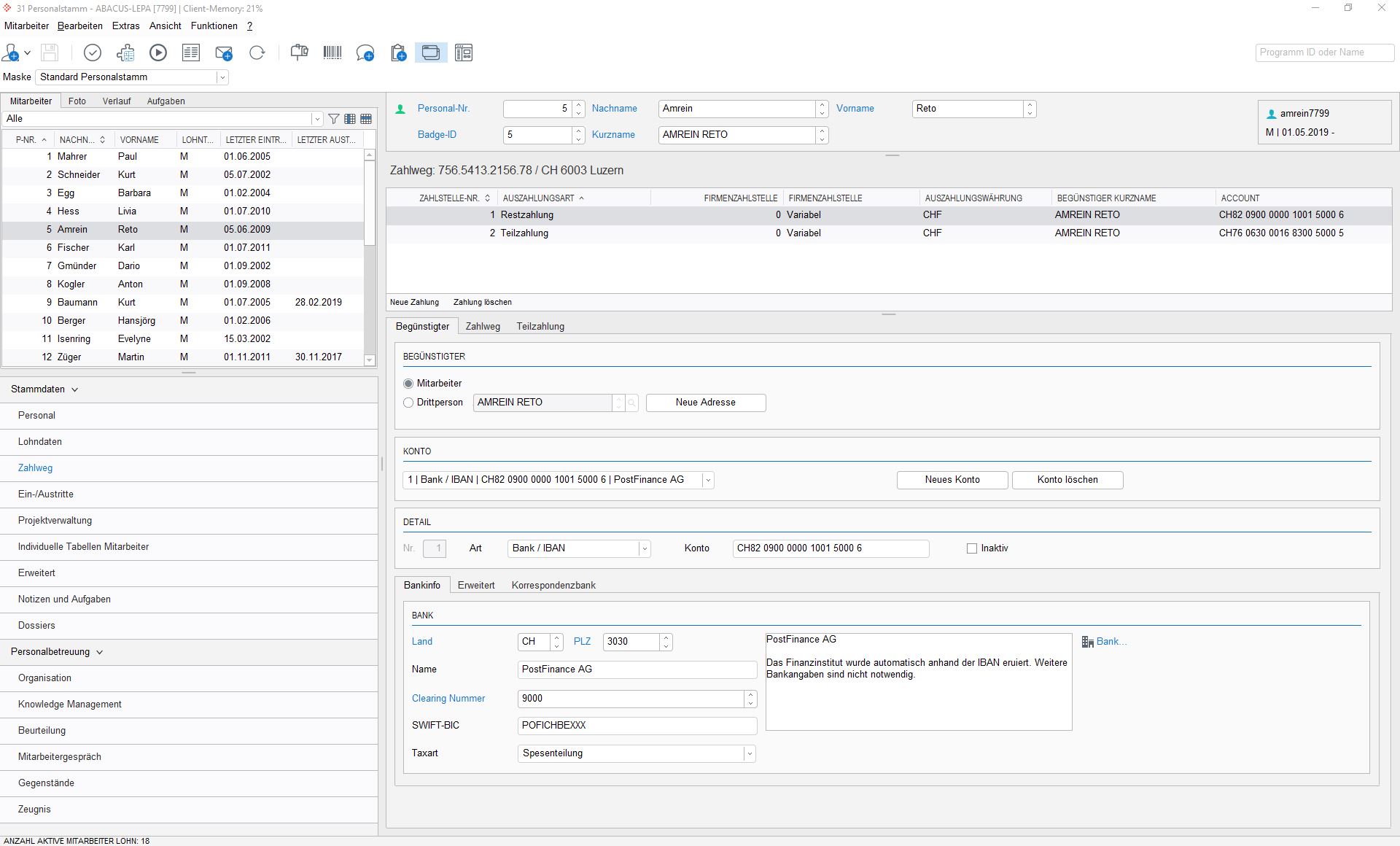
Task: Open the Taxart Spesenteilung dropdown
Action: point(750,753)
